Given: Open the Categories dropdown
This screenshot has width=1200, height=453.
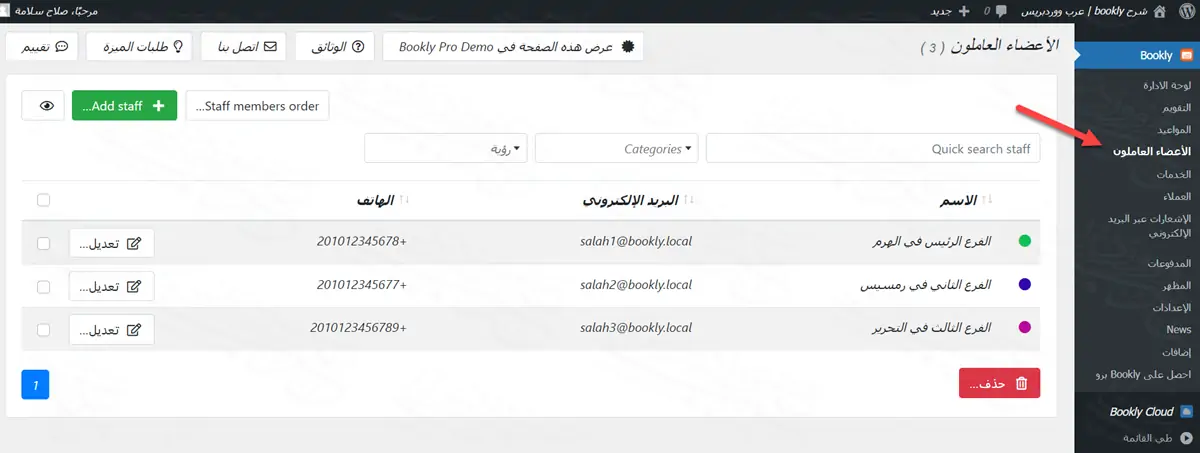Looking at the screenshot, I should pos(616,148).
